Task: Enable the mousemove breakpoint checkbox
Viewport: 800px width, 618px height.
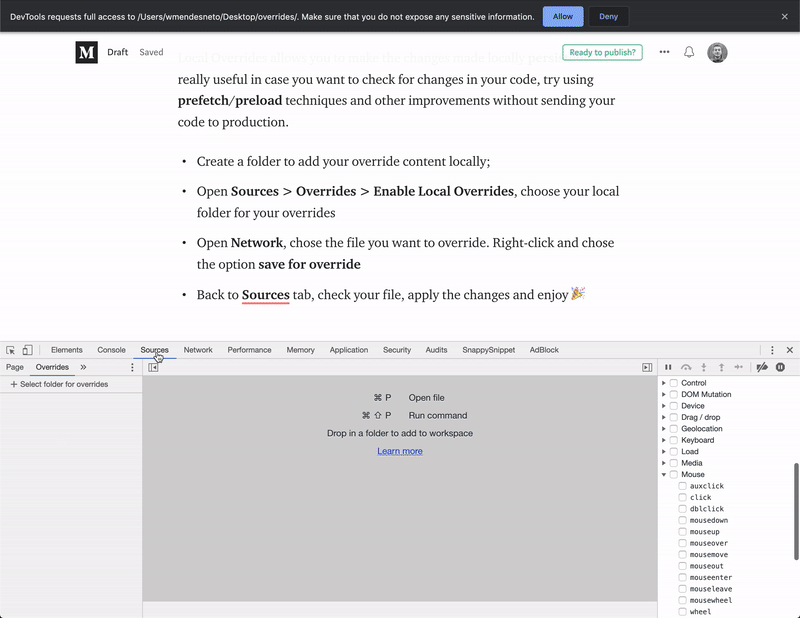Action: click(x=682, y=555)
